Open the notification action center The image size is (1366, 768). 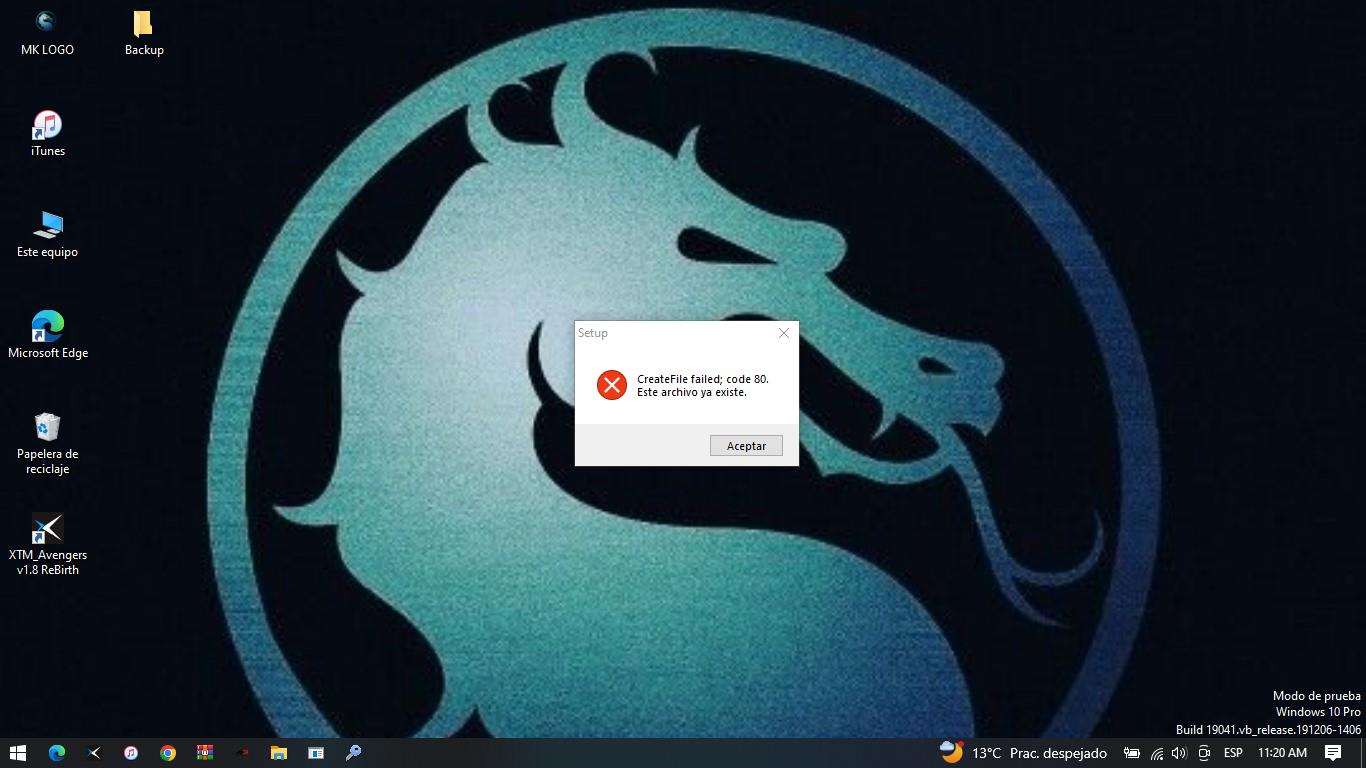1333,753
